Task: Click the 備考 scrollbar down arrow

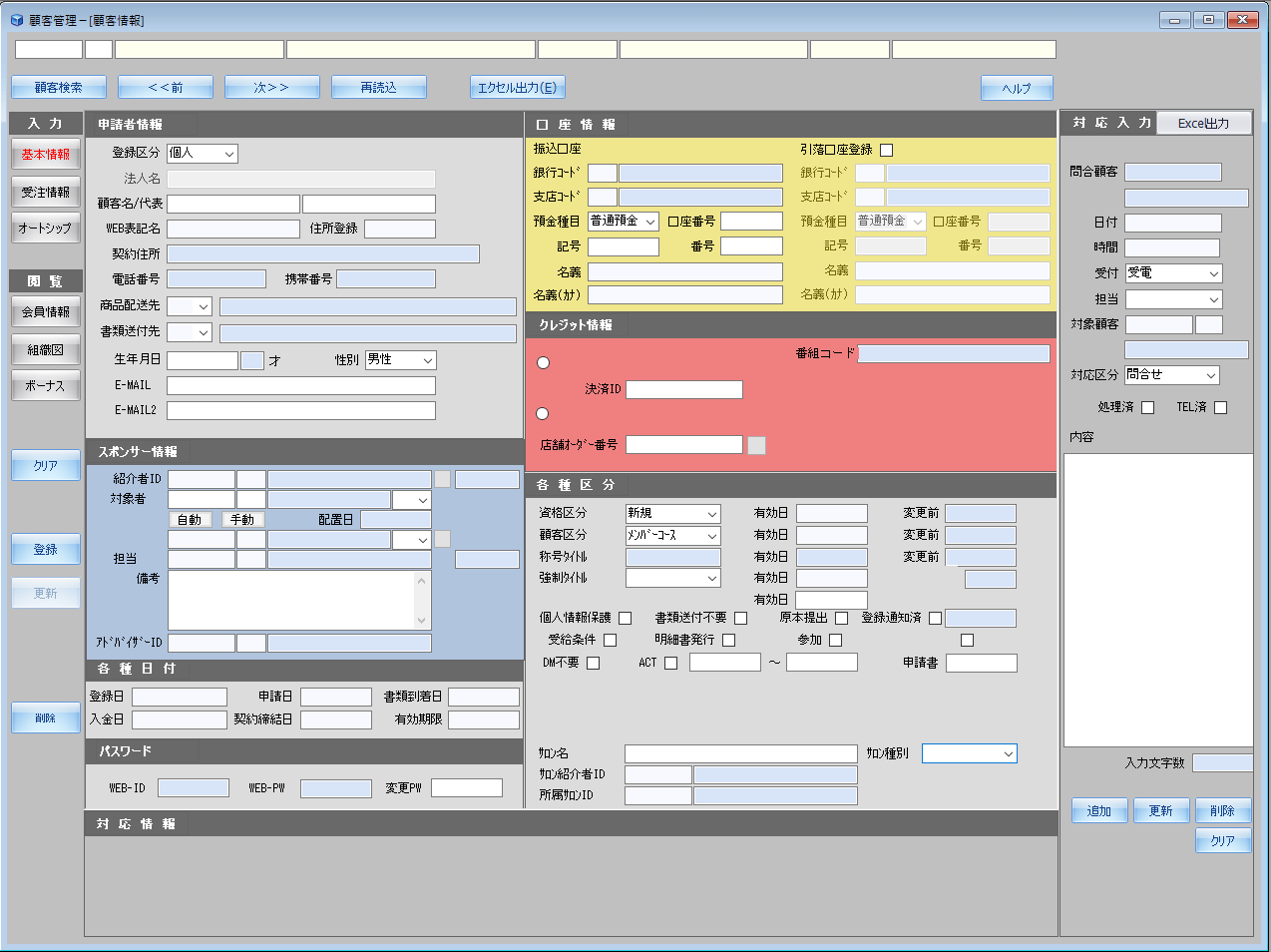Action: click(421, 621)
